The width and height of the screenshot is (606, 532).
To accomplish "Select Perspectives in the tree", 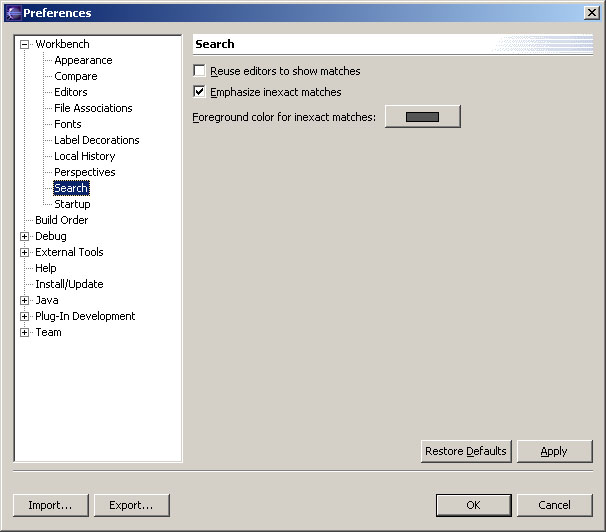I will tap(85, 172).
